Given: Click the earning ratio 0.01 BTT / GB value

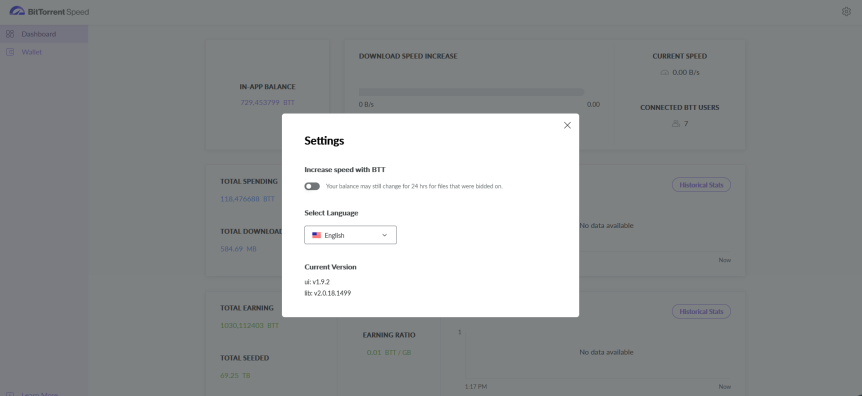Looking at the screenshot, I should 389,353.
